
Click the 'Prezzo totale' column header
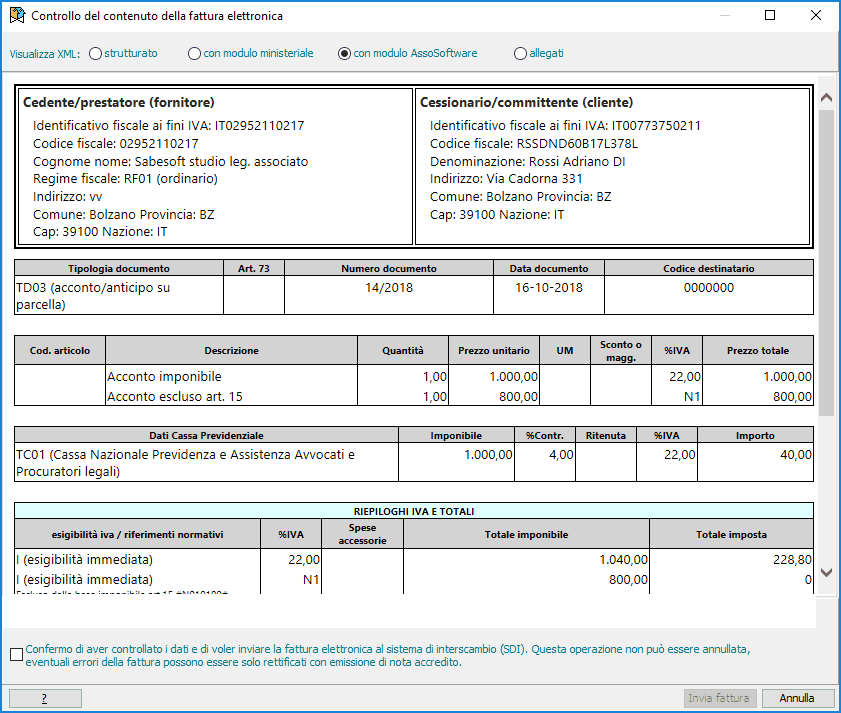pyautogui.click(x=757, y=350)
